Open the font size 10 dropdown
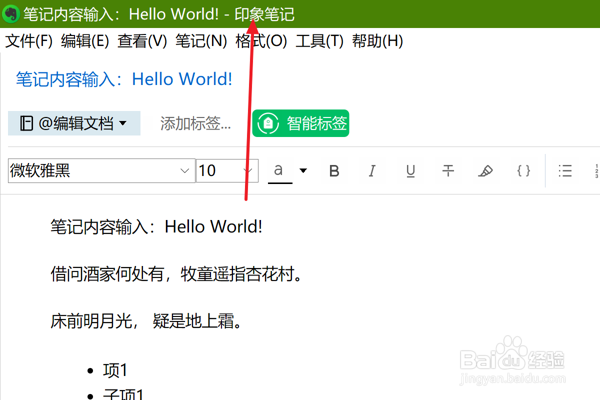The width and height of the screenshot is (600, 400). (x=227, y=170)
